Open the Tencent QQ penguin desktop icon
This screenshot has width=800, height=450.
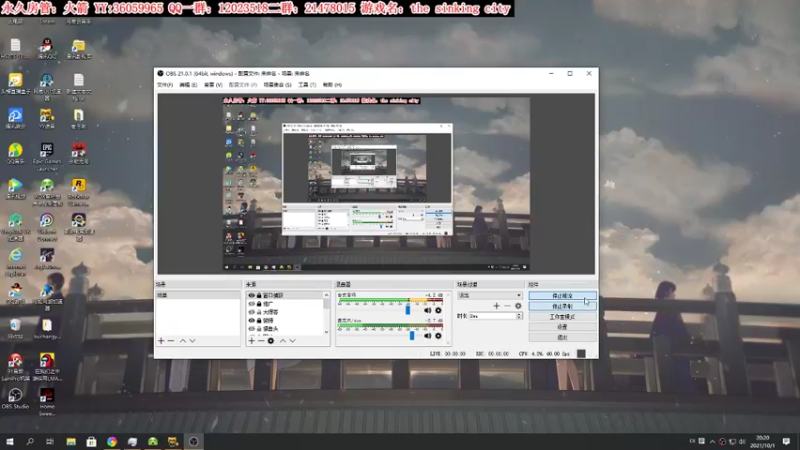tap(47, 48)
